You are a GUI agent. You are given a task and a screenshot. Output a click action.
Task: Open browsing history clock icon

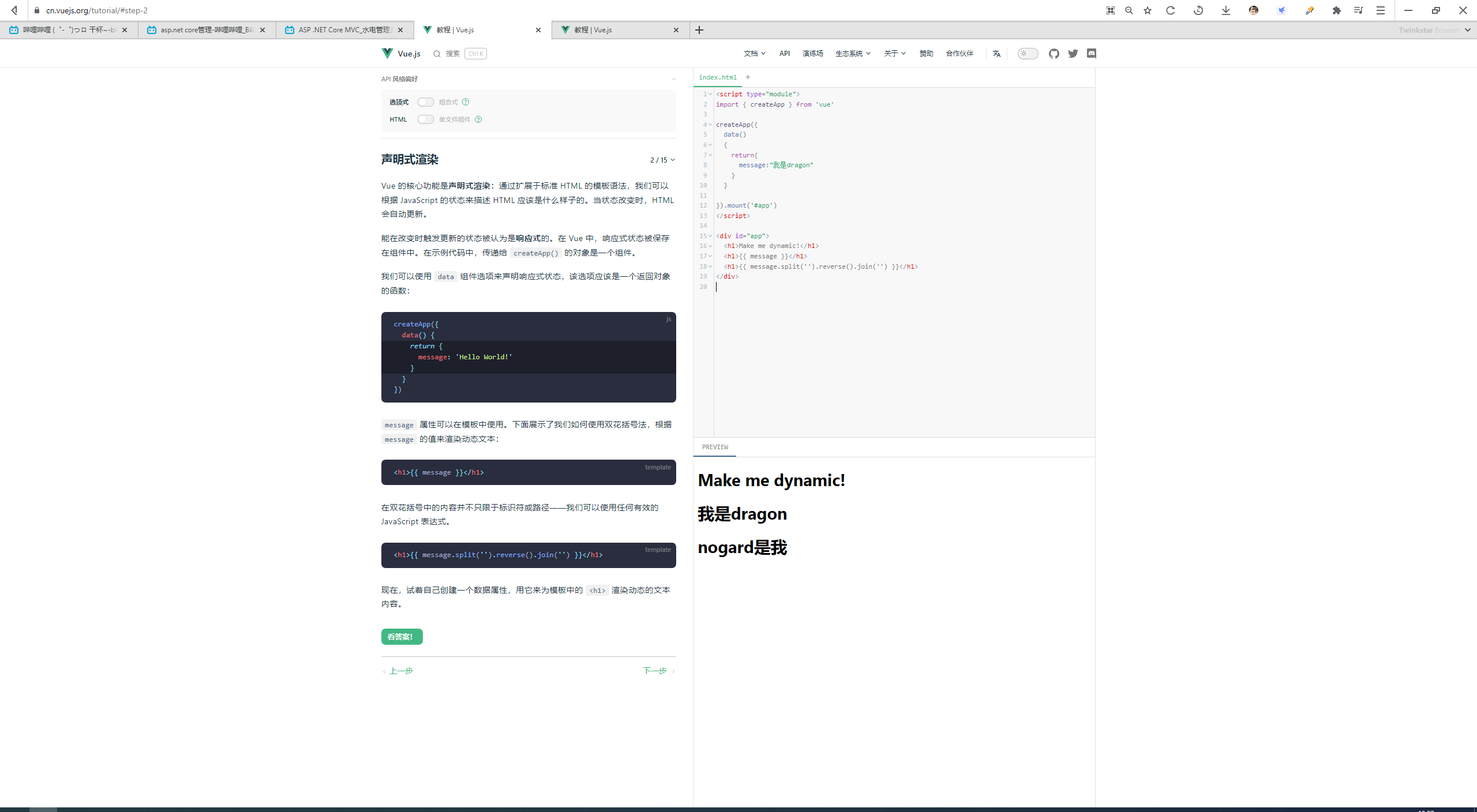coord(1198,10)
